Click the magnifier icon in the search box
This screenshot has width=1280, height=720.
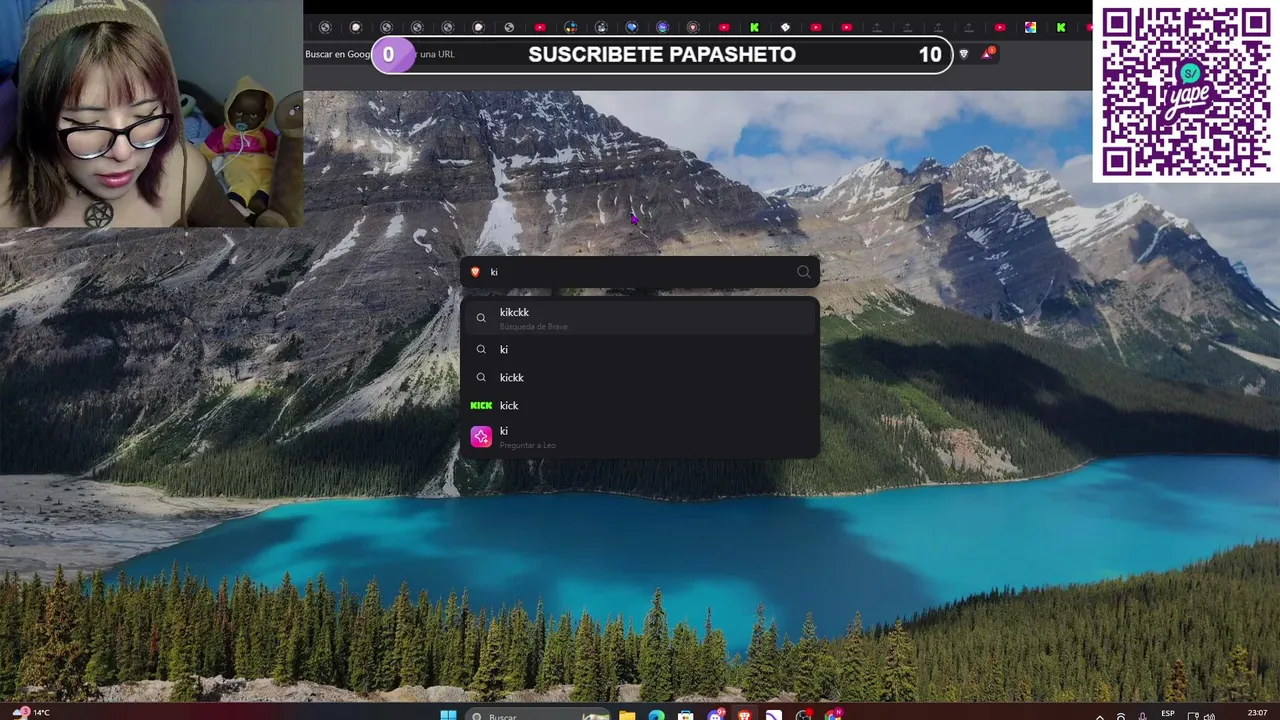[x=804, y=272]
